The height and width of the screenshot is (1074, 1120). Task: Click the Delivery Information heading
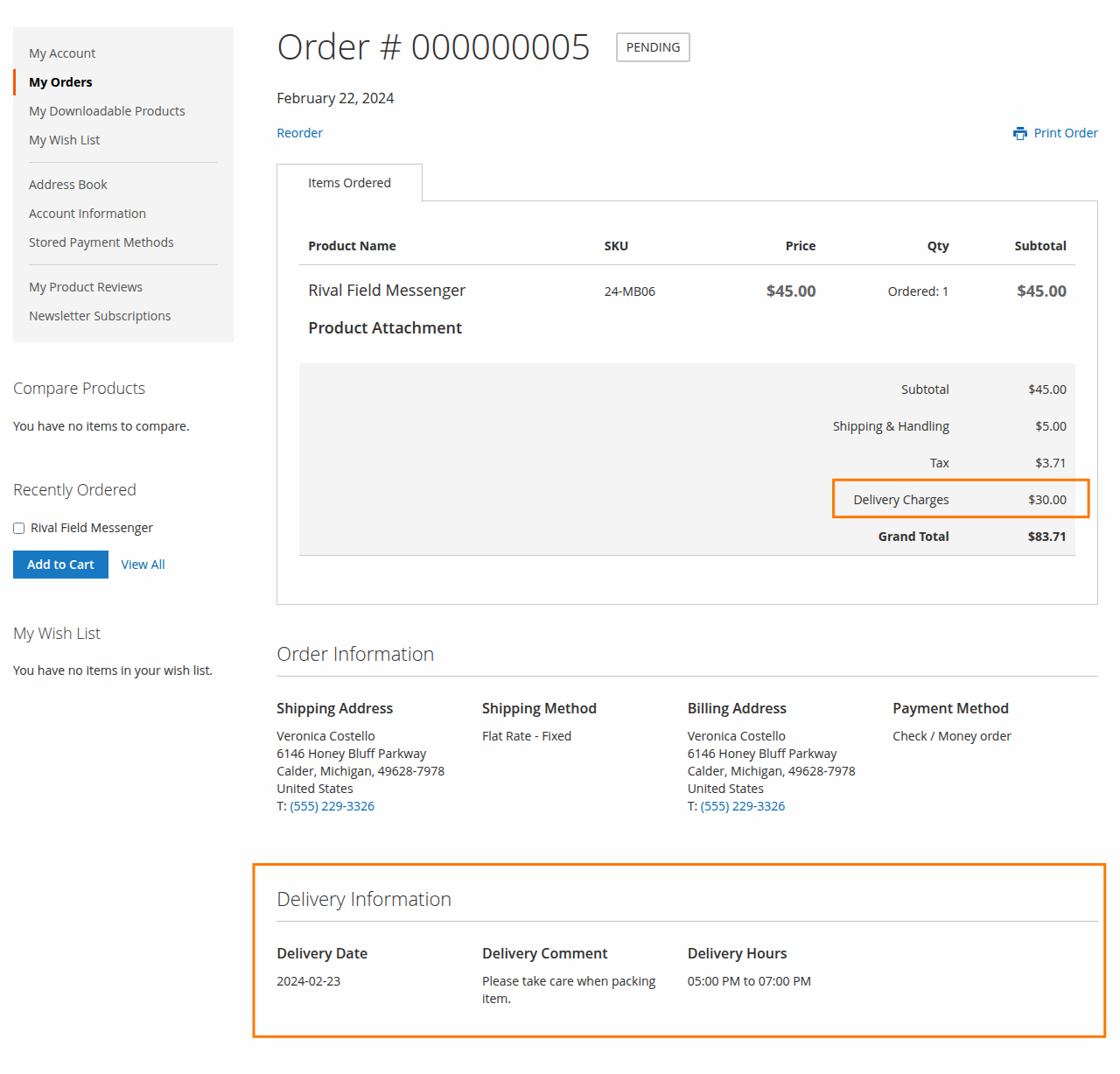click(x=364, y=899)
